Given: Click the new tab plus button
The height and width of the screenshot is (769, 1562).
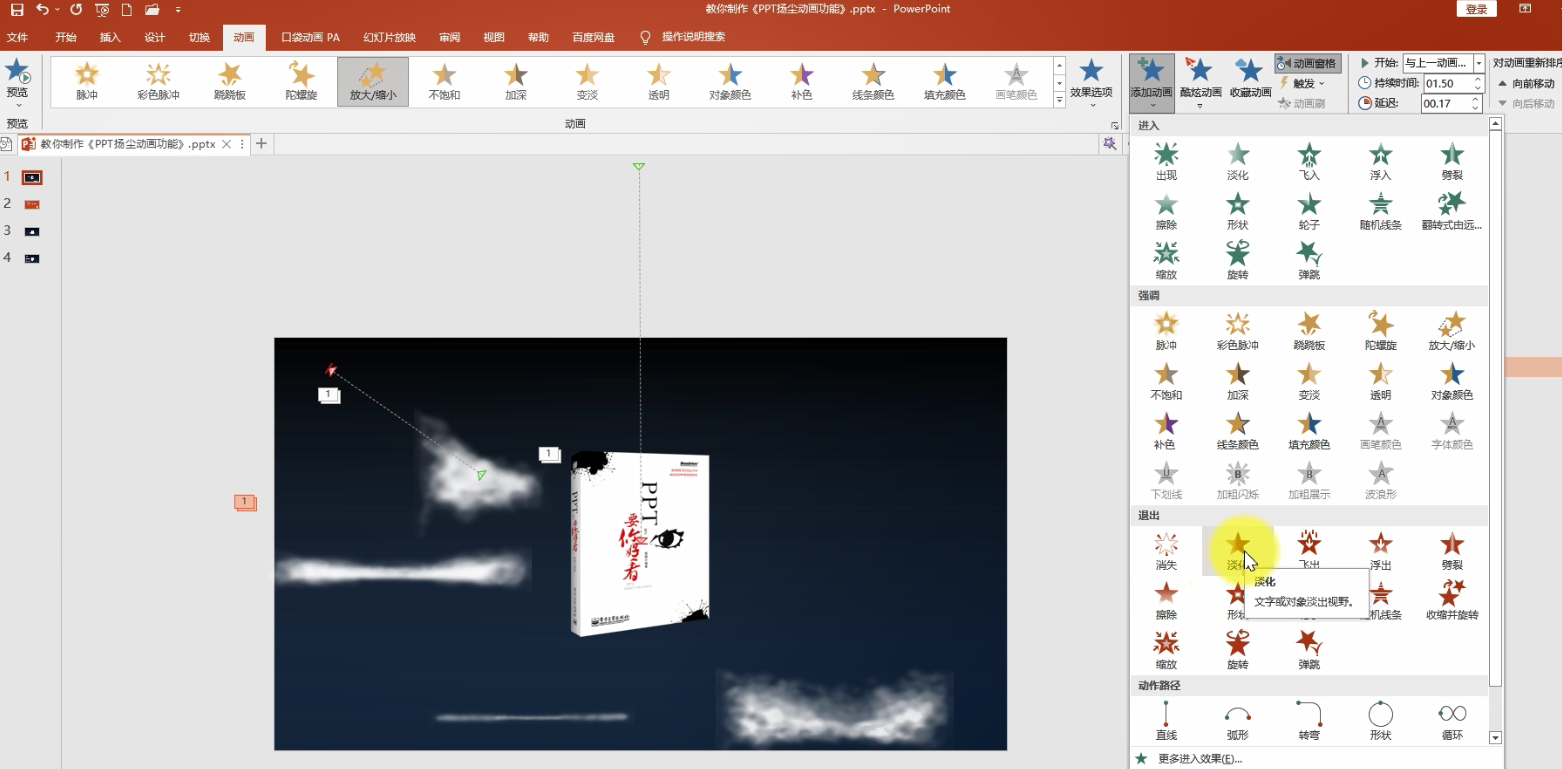Looking at the screenshot, I should point(261,144).
